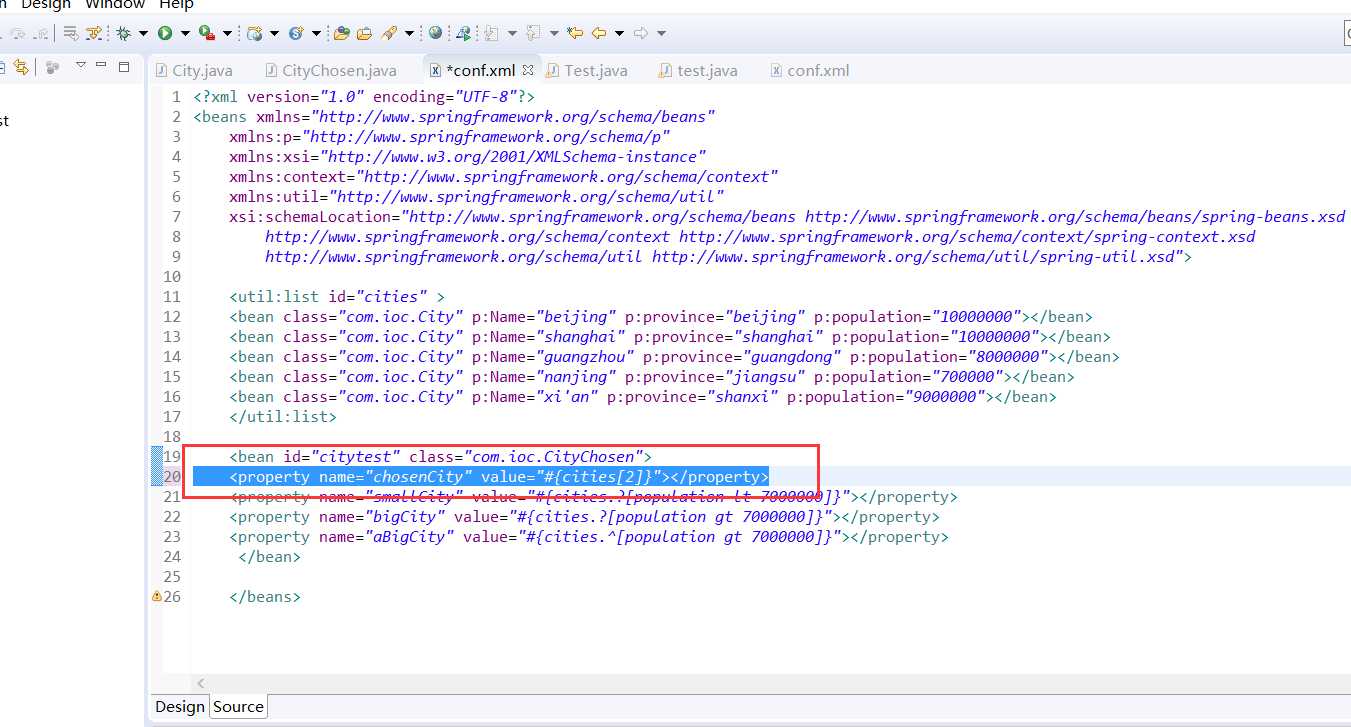Viewport: 1351px width, 727px height.
Task: Click the green Run button icon
Action: pos(165,33)
